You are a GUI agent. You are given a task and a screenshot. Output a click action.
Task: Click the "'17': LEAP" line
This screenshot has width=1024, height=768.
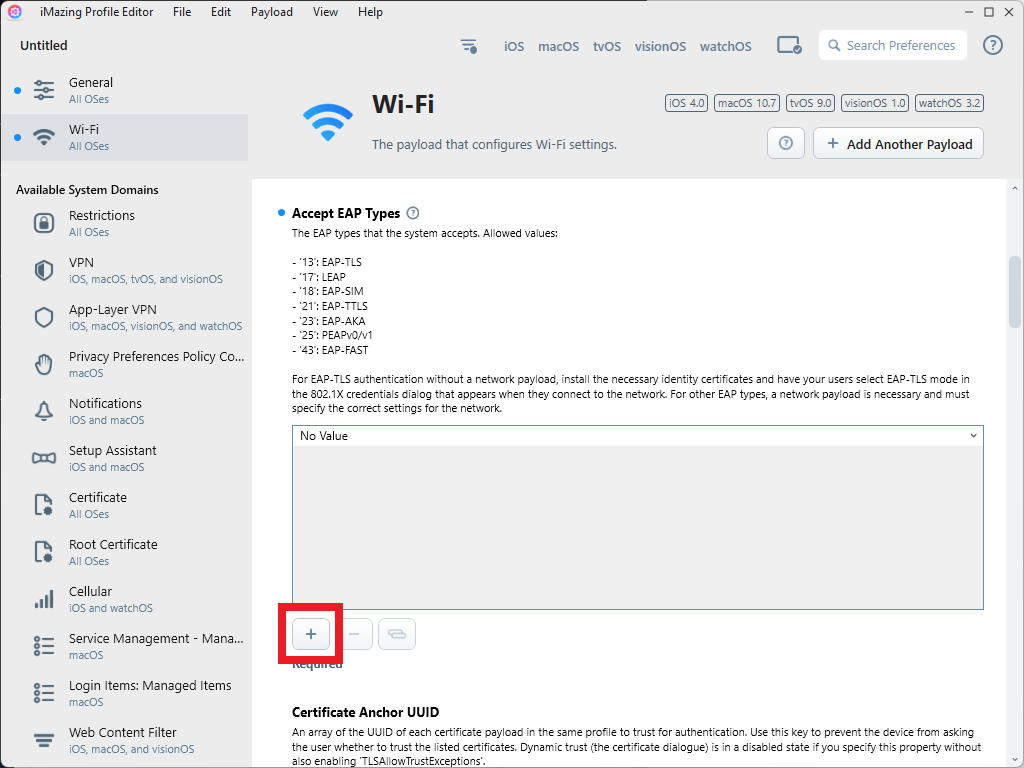click(x=319, y=277)
